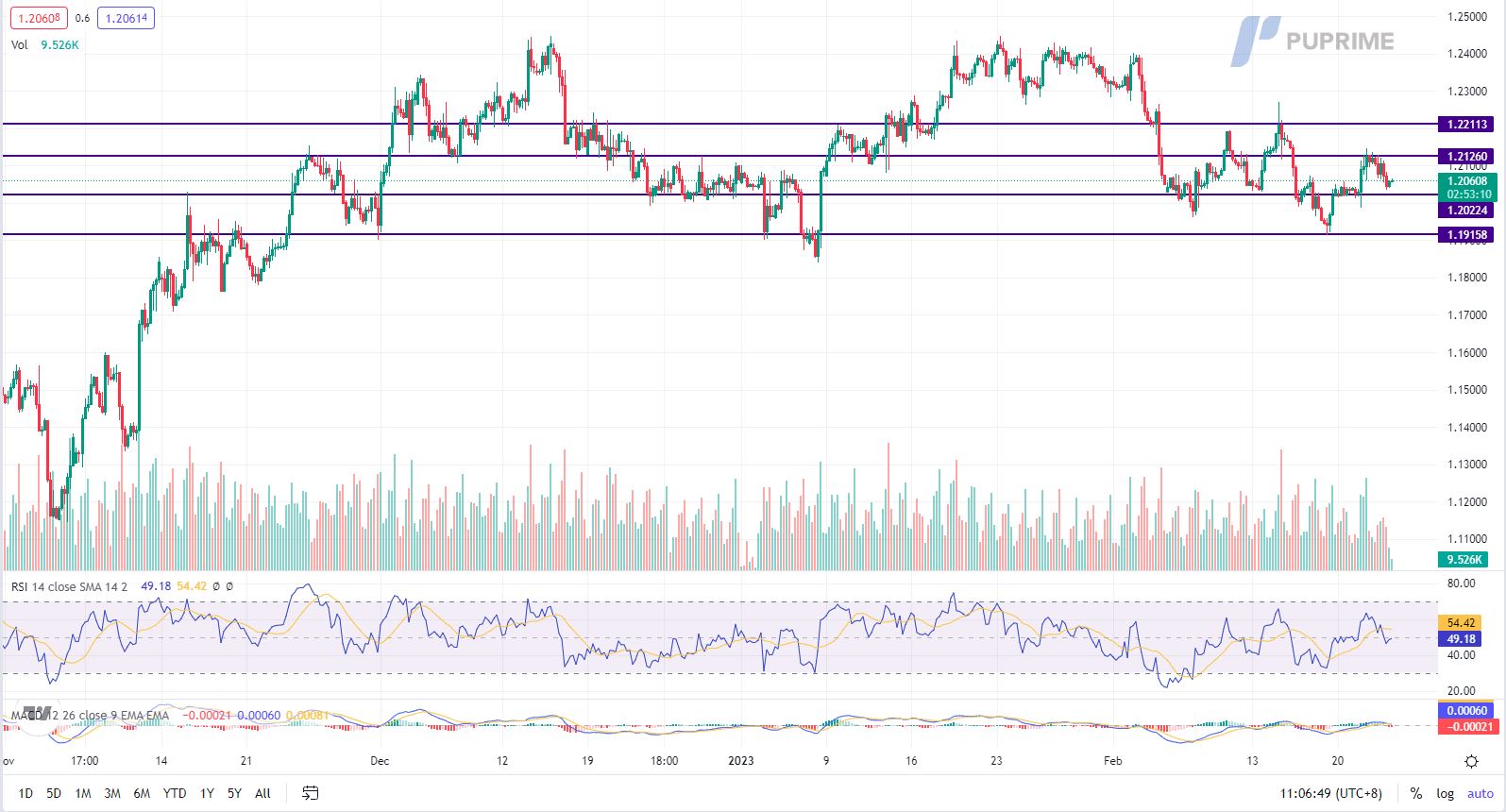
Task: Click the 1.25000 price axis label
Action: (x=1466, y=16)
